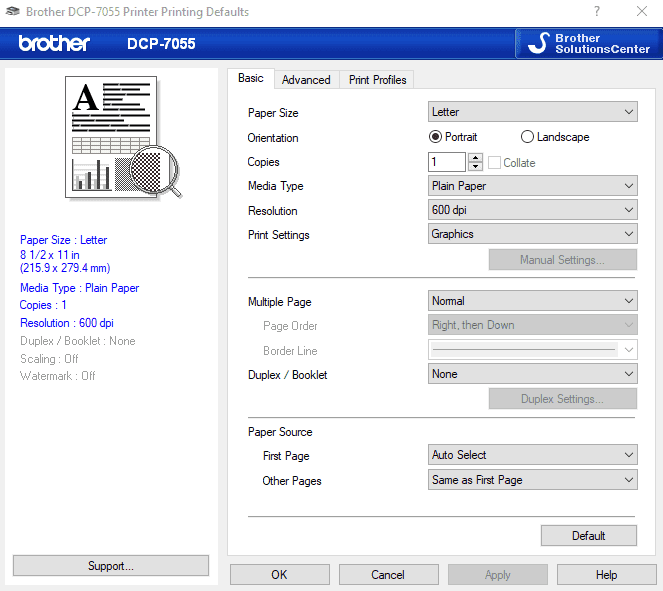
Task: Open the Resolution dropdown
Action: pos(533,210)
